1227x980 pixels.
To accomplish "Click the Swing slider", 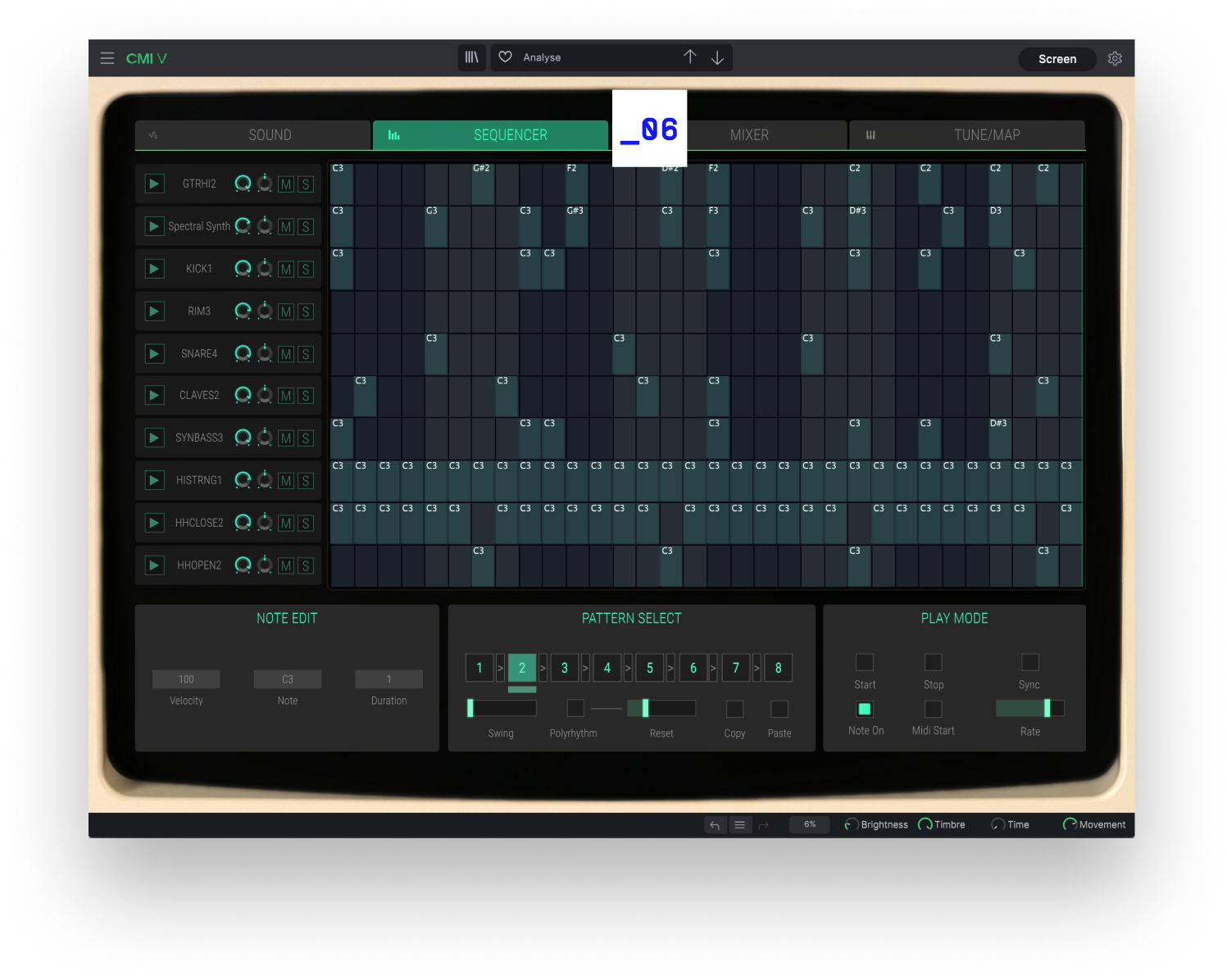I will [x=502, y=708].
